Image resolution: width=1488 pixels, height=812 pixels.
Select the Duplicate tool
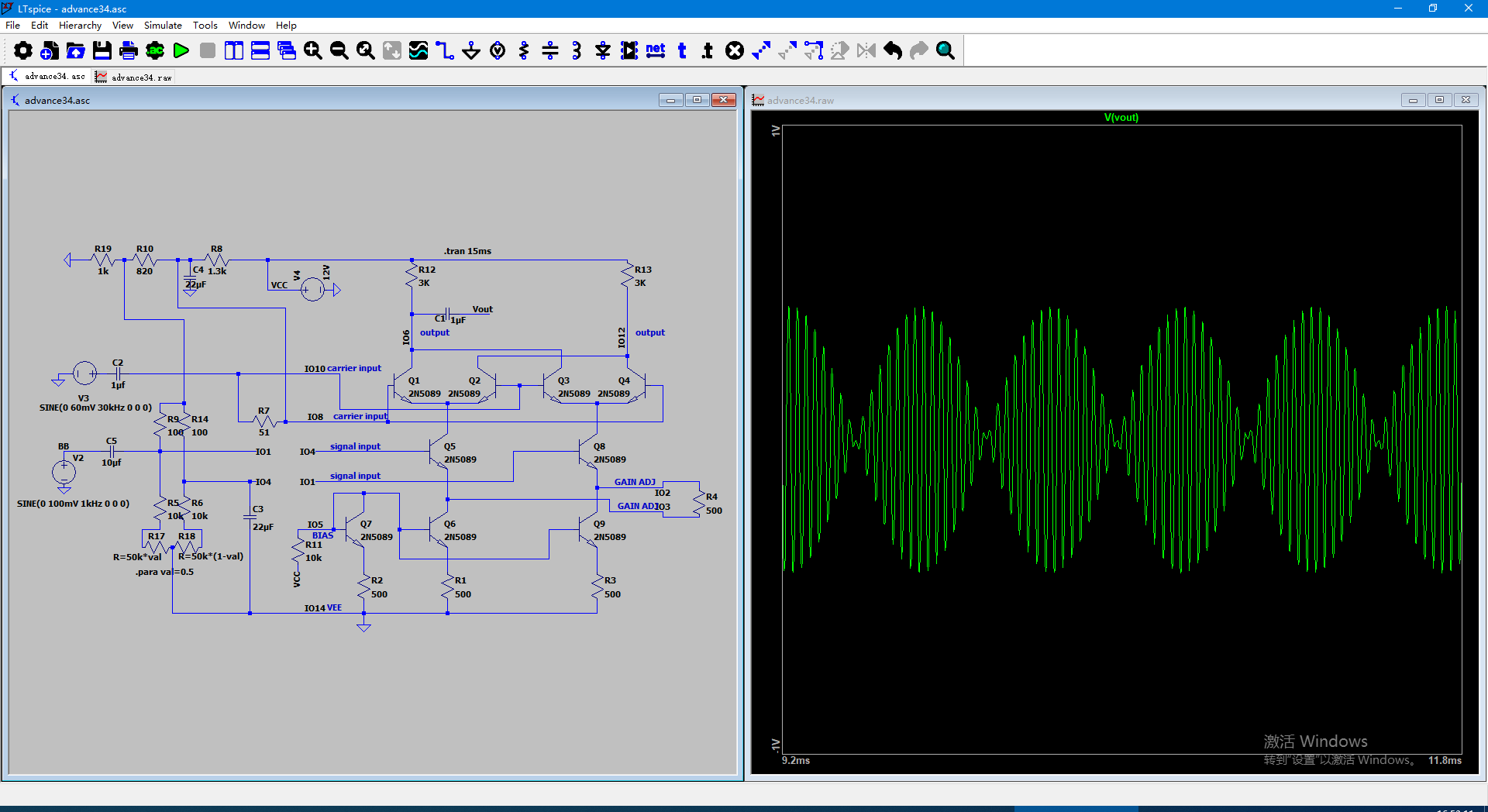[761, 51]
